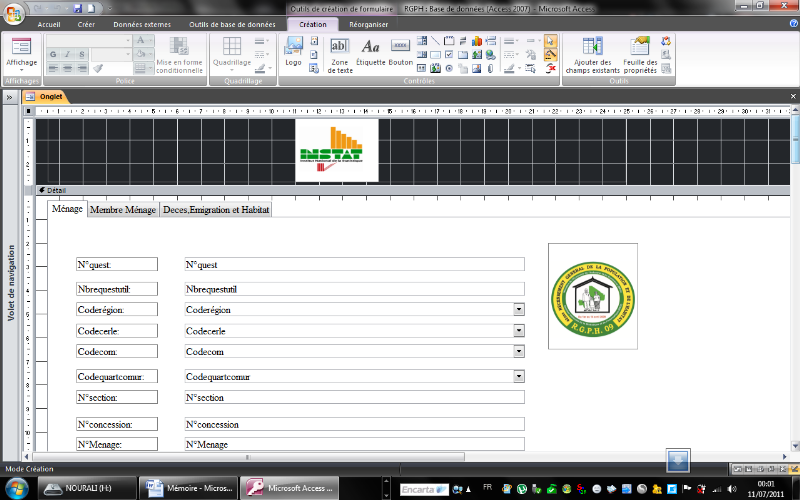This screenshot has height=500, width=800.
Task: Select the Rectangle control icon
Action: point(435,55)
